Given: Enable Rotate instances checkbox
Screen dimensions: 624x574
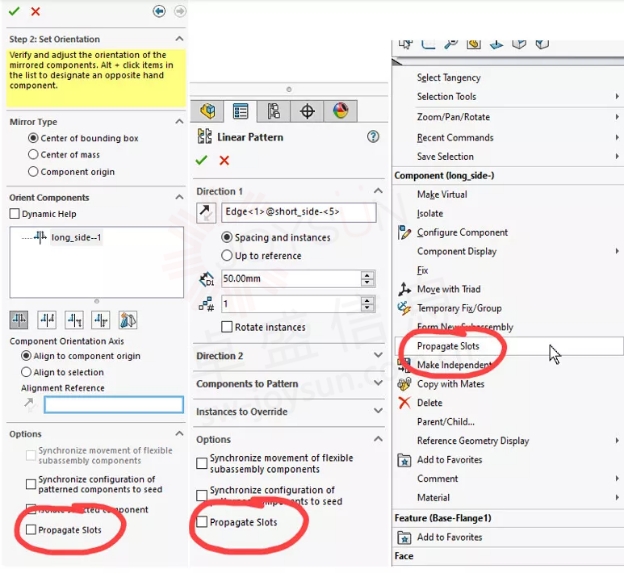Looking at the screenshot, I should click(x=227, y=327).
